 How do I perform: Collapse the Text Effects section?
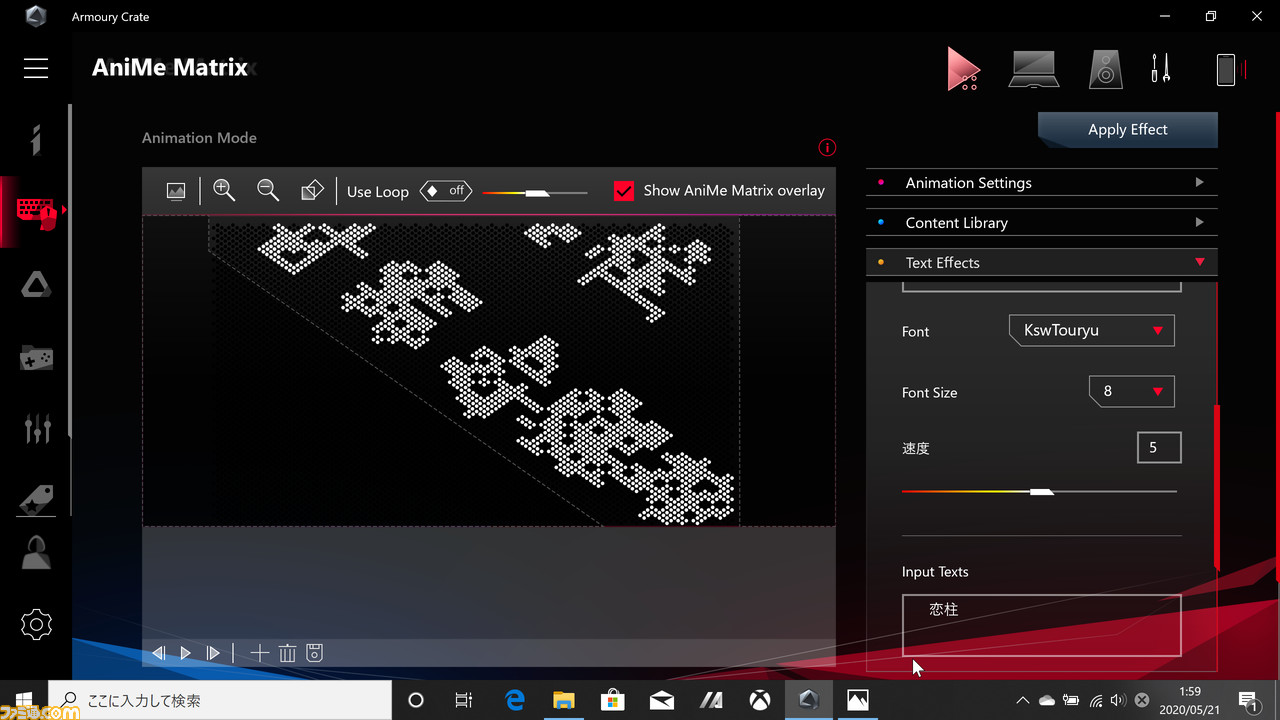pyautogui.click(x=1041, y=263)
